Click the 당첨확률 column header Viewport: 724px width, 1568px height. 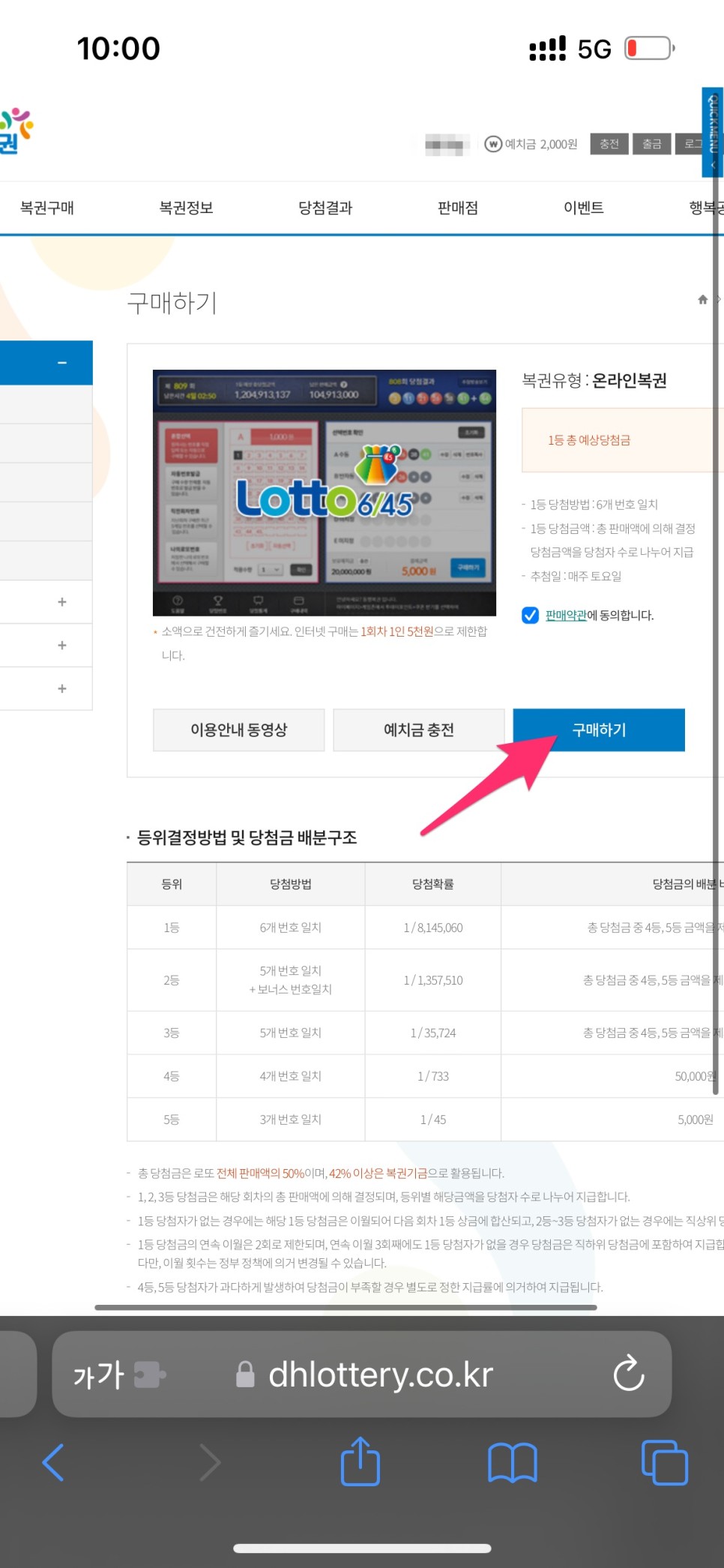[433, 884]
